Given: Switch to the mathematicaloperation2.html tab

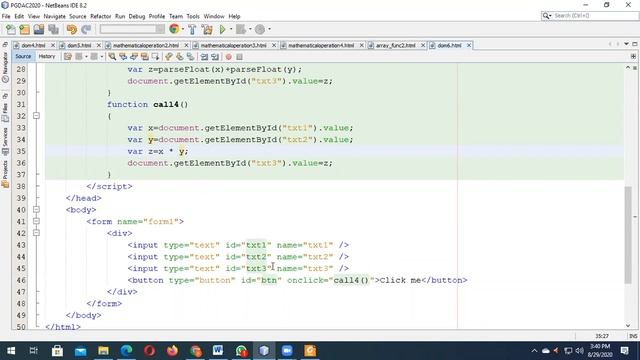Looking at the screenshot, I should (x=146, y=45).
